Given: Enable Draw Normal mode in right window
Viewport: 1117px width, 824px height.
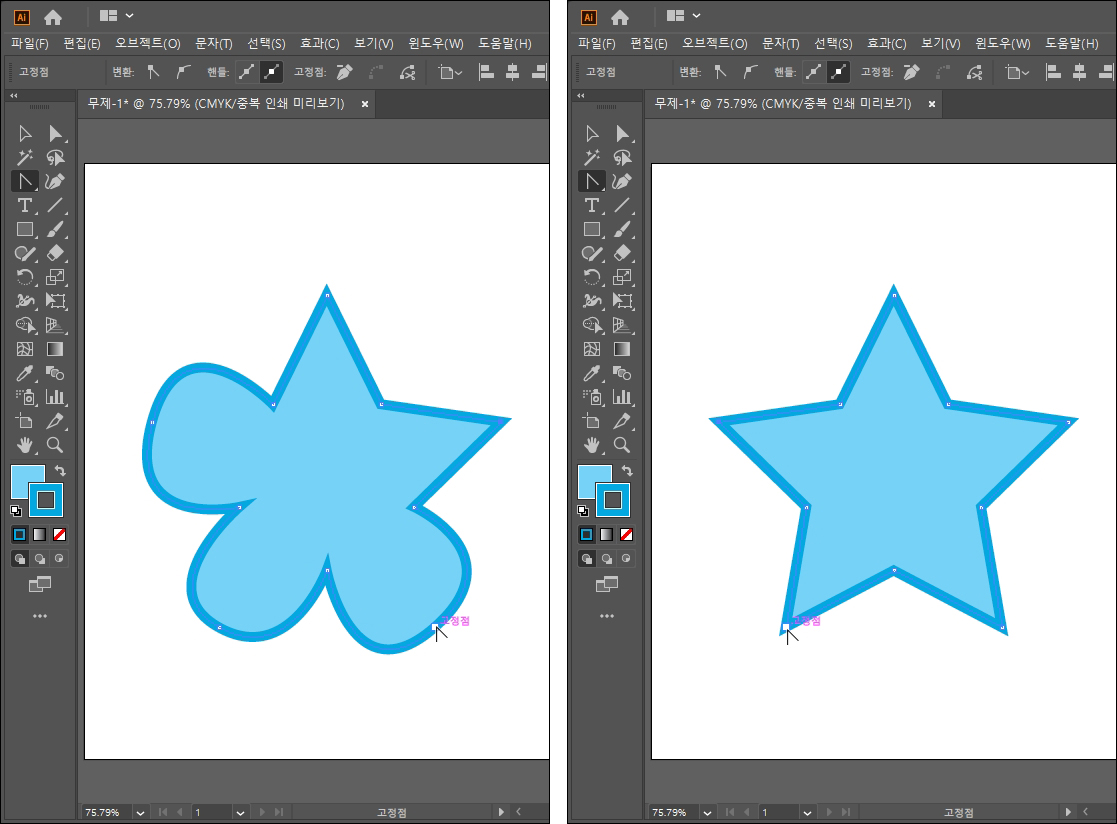Looking at the screenshot, I should [x=587, y=558].
